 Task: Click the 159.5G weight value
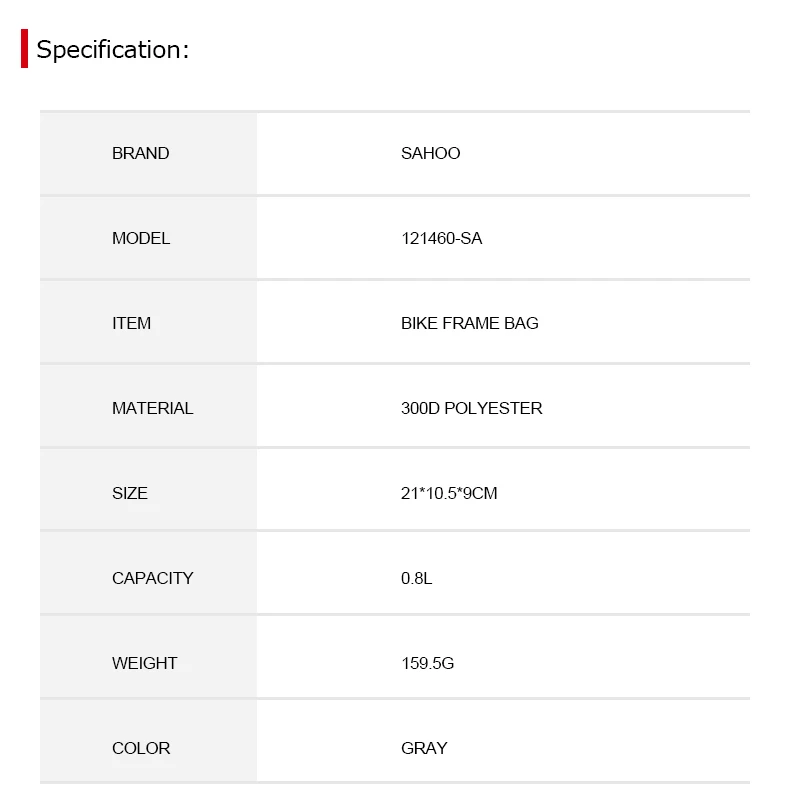pyautogui.click(x=428, y=663)
